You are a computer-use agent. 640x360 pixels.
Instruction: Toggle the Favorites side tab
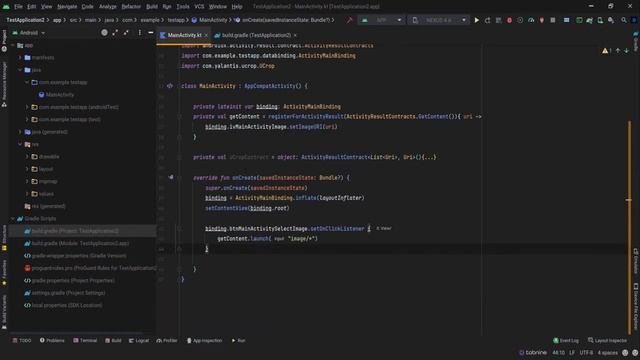[x=4, y=273]
